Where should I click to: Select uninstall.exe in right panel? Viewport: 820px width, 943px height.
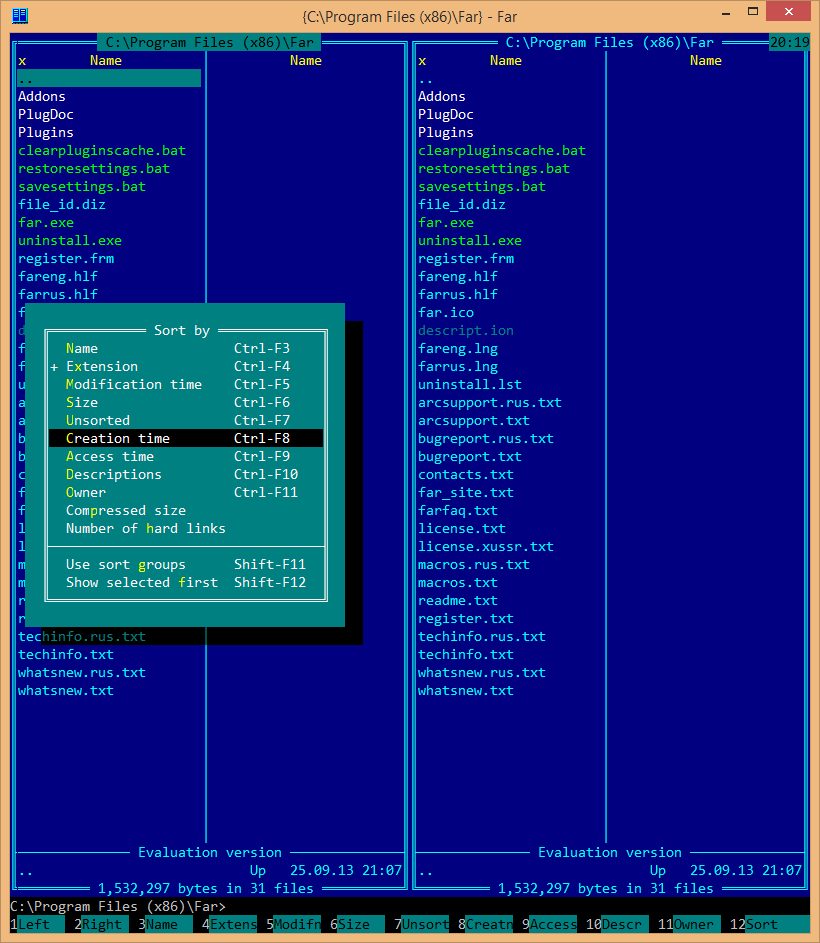470,241
